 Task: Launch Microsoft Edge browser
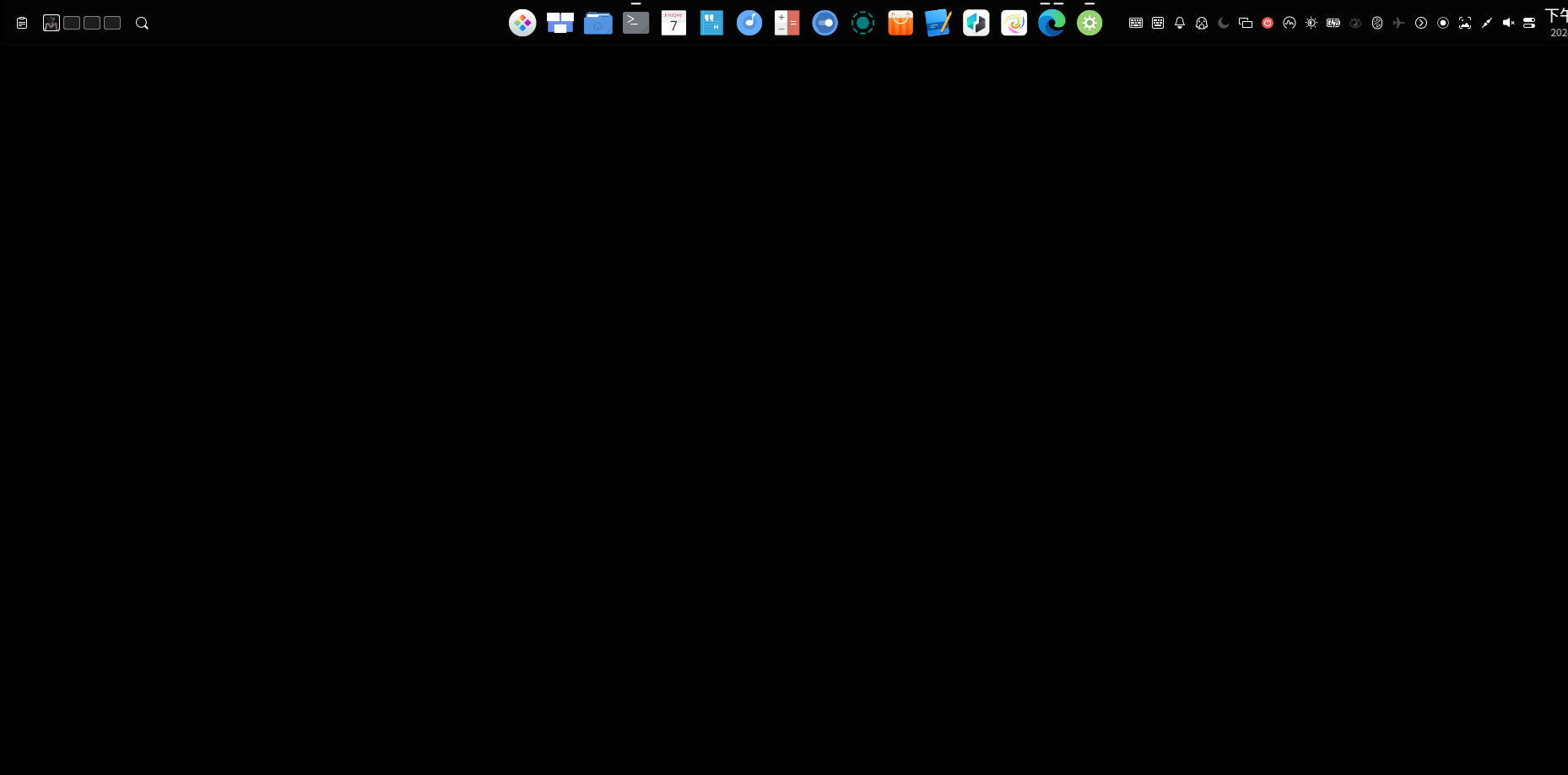[x=1052, y=23]
